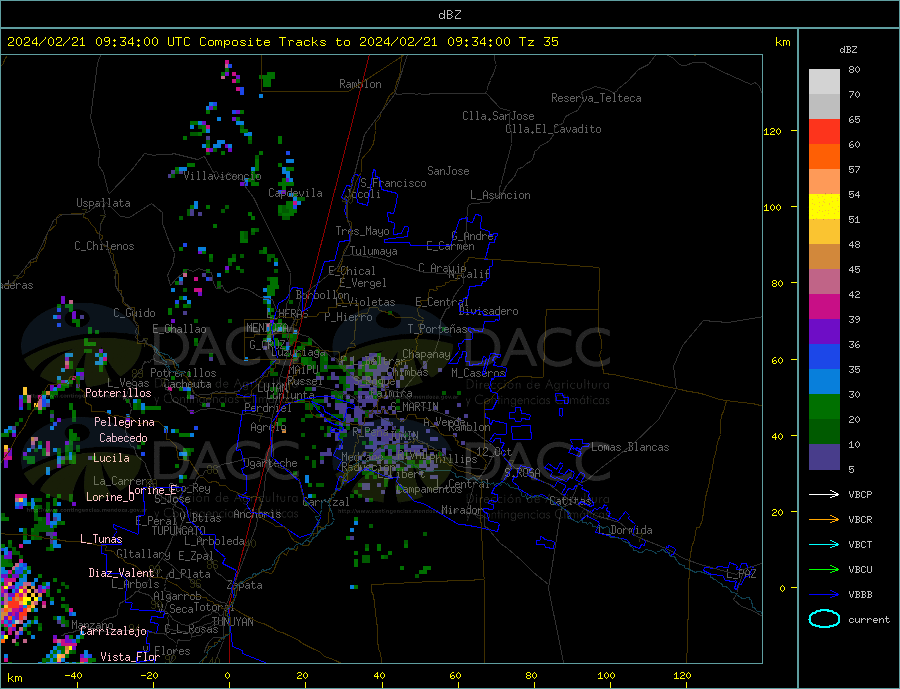The image size is (900, 689).
Task: Click the Tulumaya label
Action: pyautogui.click(x=373, y=251)
